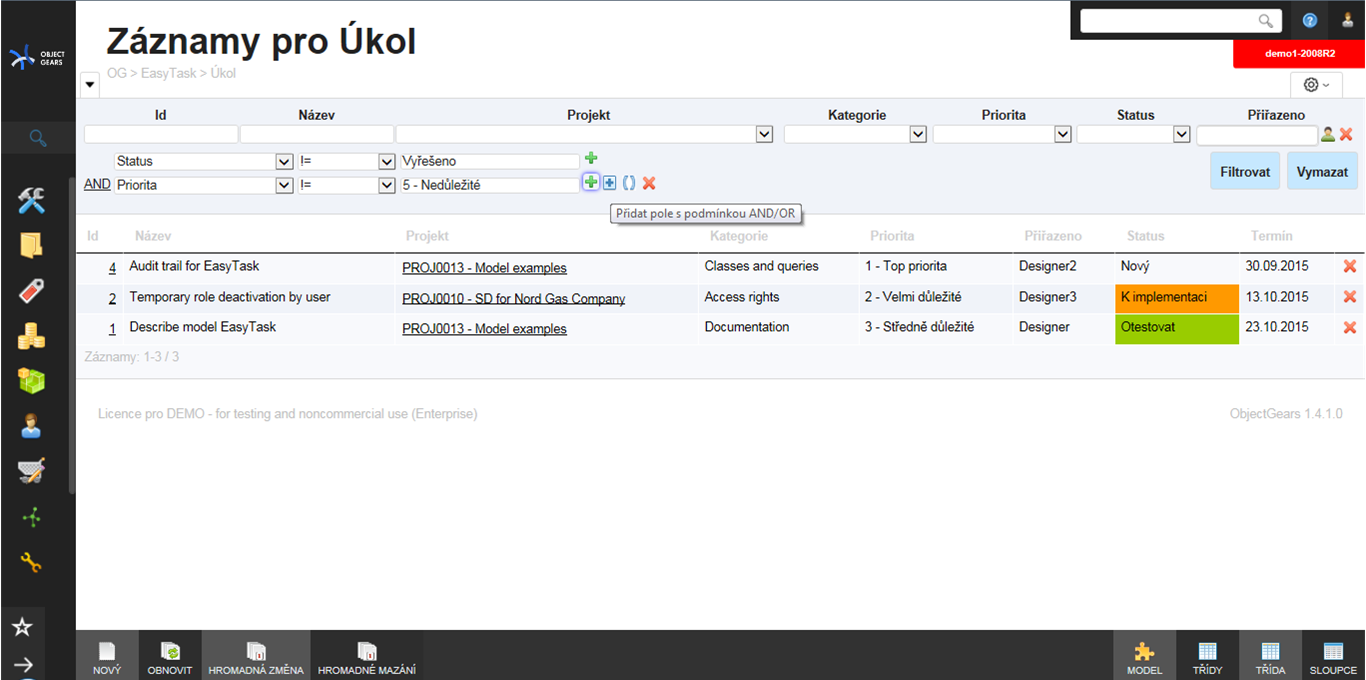This screenshot has width=1366, height=680.
Task: Open record Id 2 link
Action: click(112, 298)
